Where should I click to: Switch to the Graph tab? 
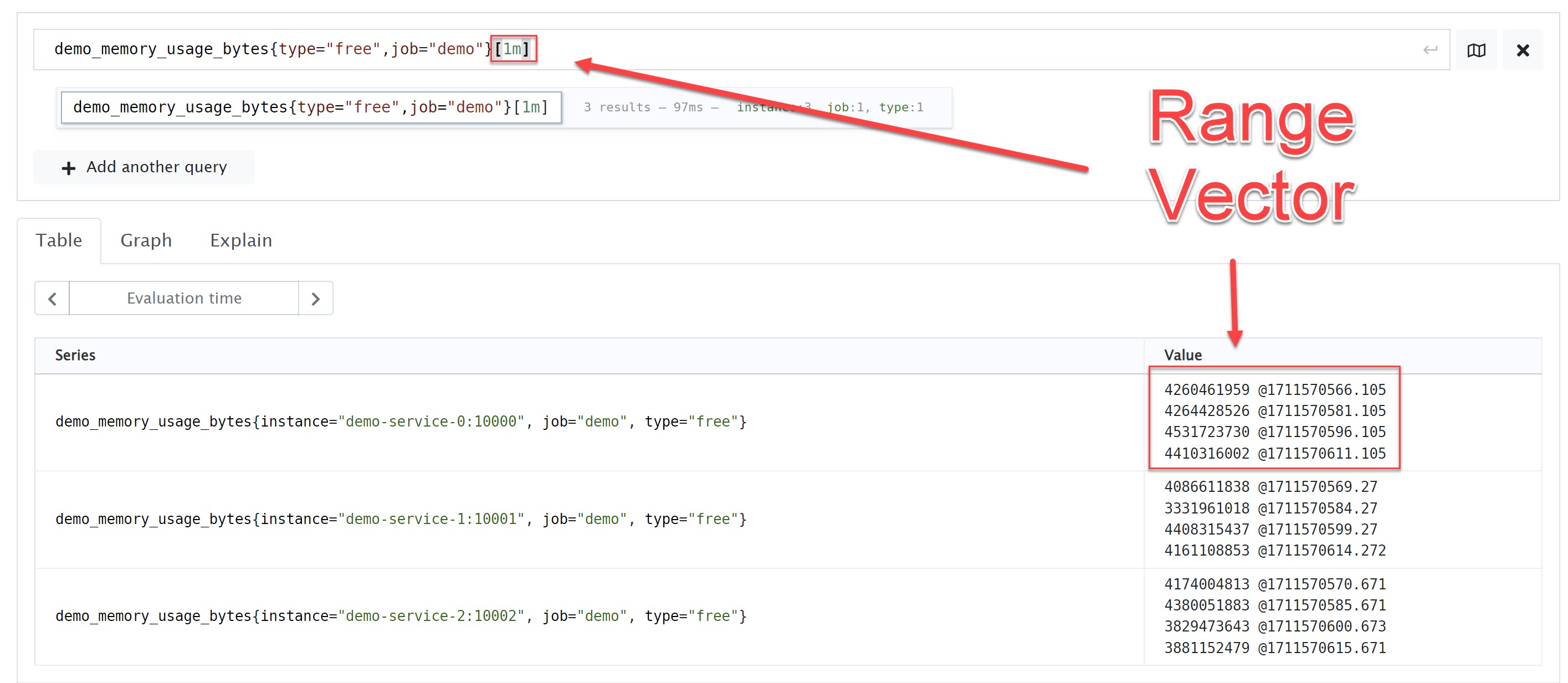[146, 240]
